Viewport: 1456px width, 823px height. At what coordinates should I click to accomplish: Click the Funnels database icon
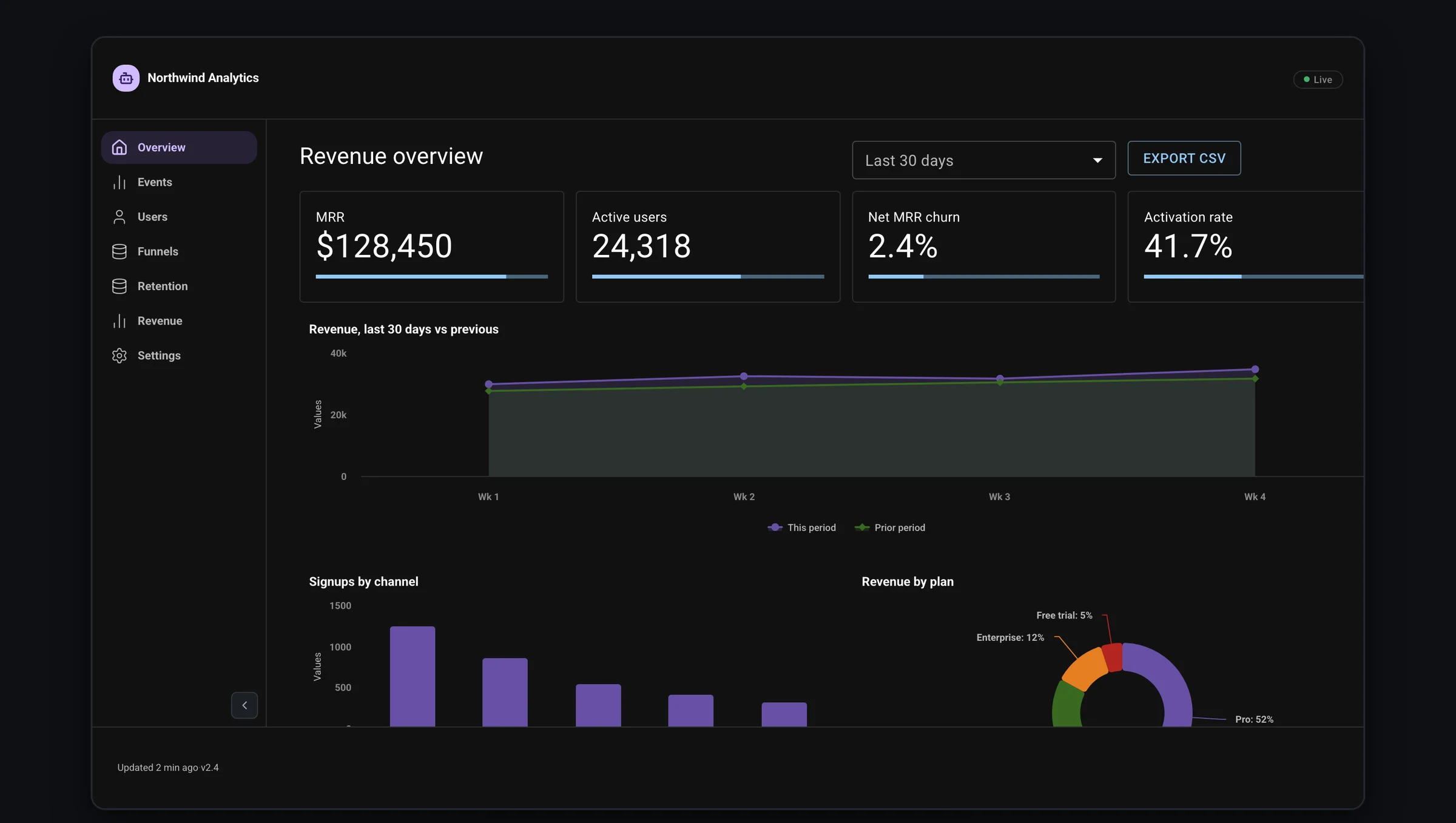coord(120,251)
